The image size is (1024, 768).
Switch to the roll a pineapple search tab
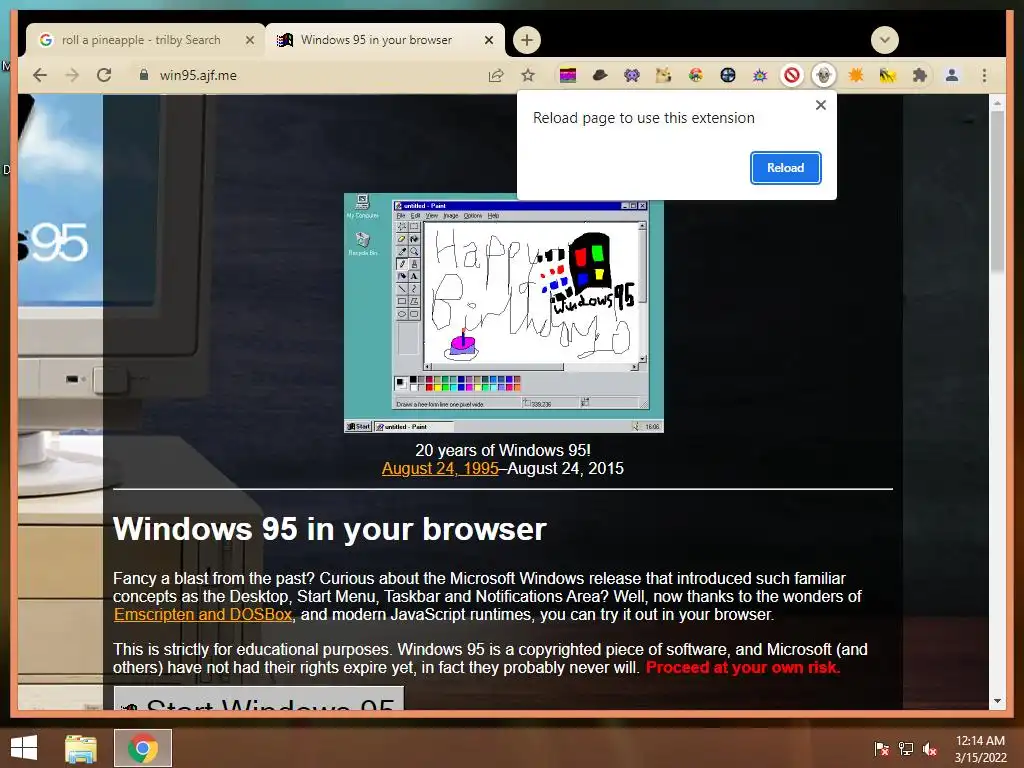(x=140, y=40)
